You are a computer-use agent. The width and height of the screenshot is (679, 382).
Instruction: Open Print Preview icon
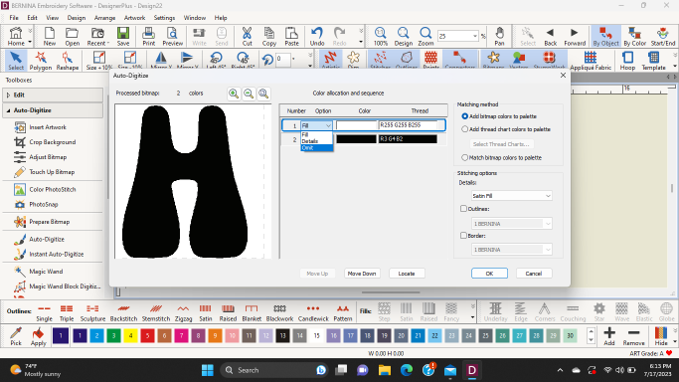(172, 36)
